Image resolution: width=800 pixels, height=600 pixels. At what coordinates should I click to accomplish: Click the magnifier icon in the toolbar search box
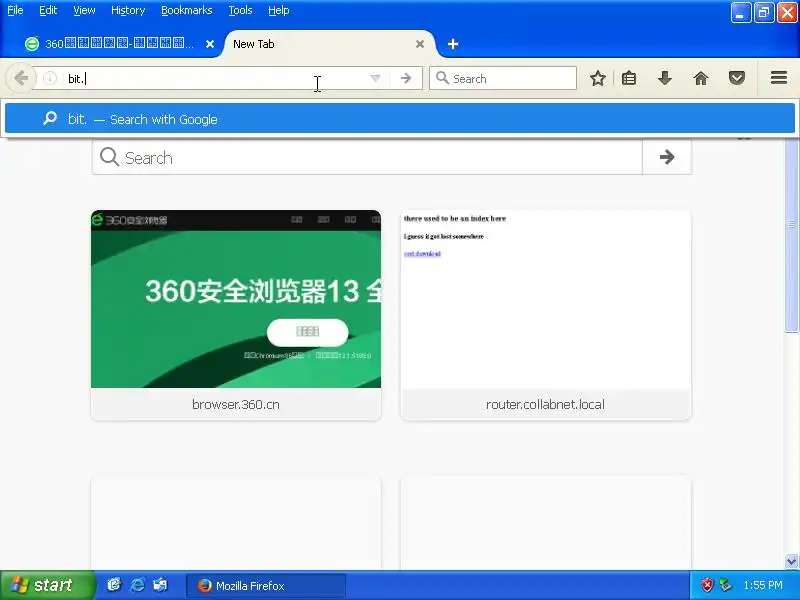click(x=442, y=78)
